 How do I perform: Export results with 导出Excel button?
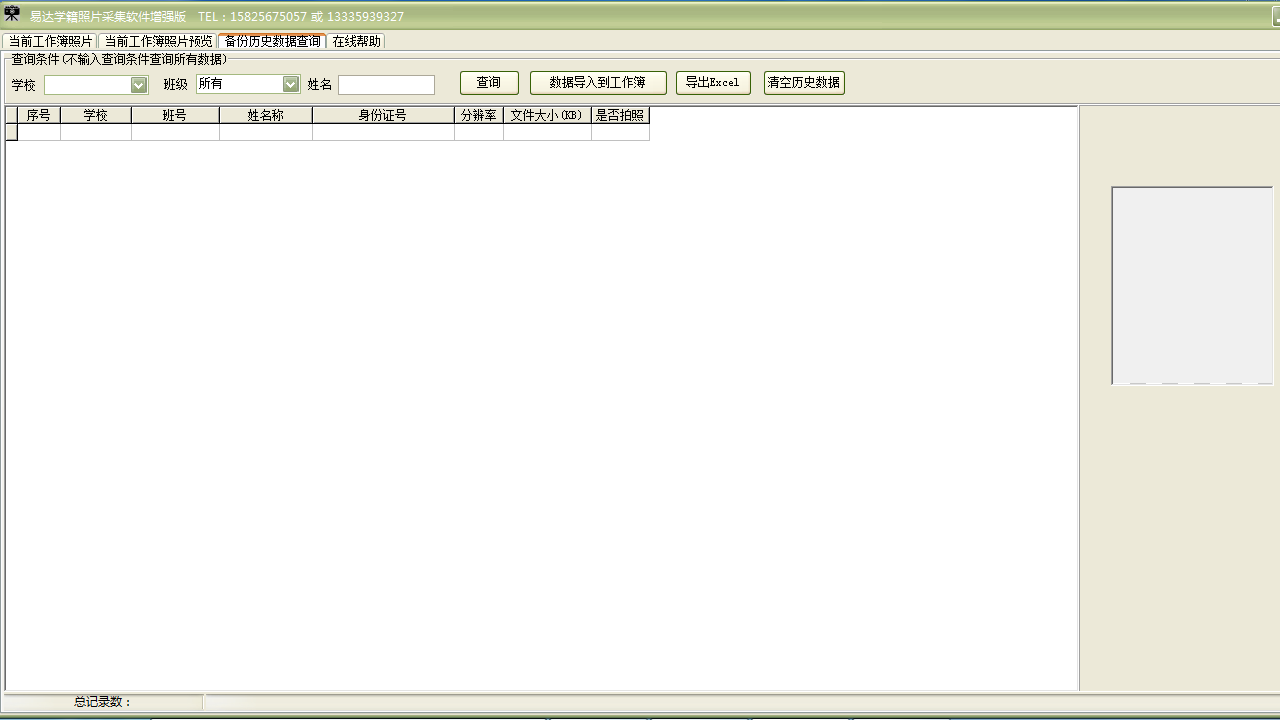coord(712,83)
